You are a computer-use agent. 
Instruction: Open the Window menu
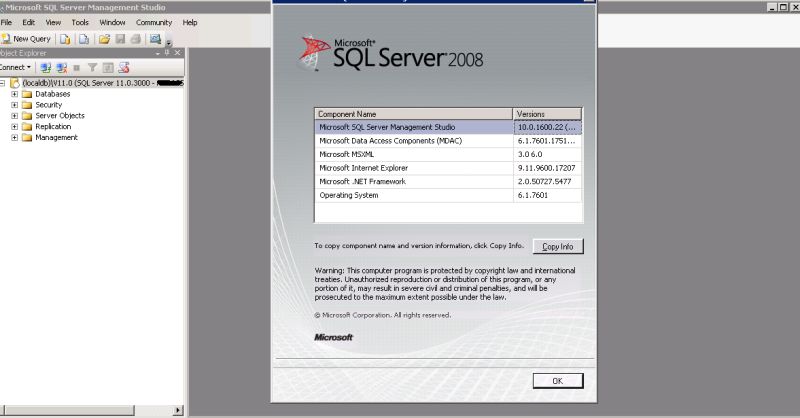(x=112, y=22)
